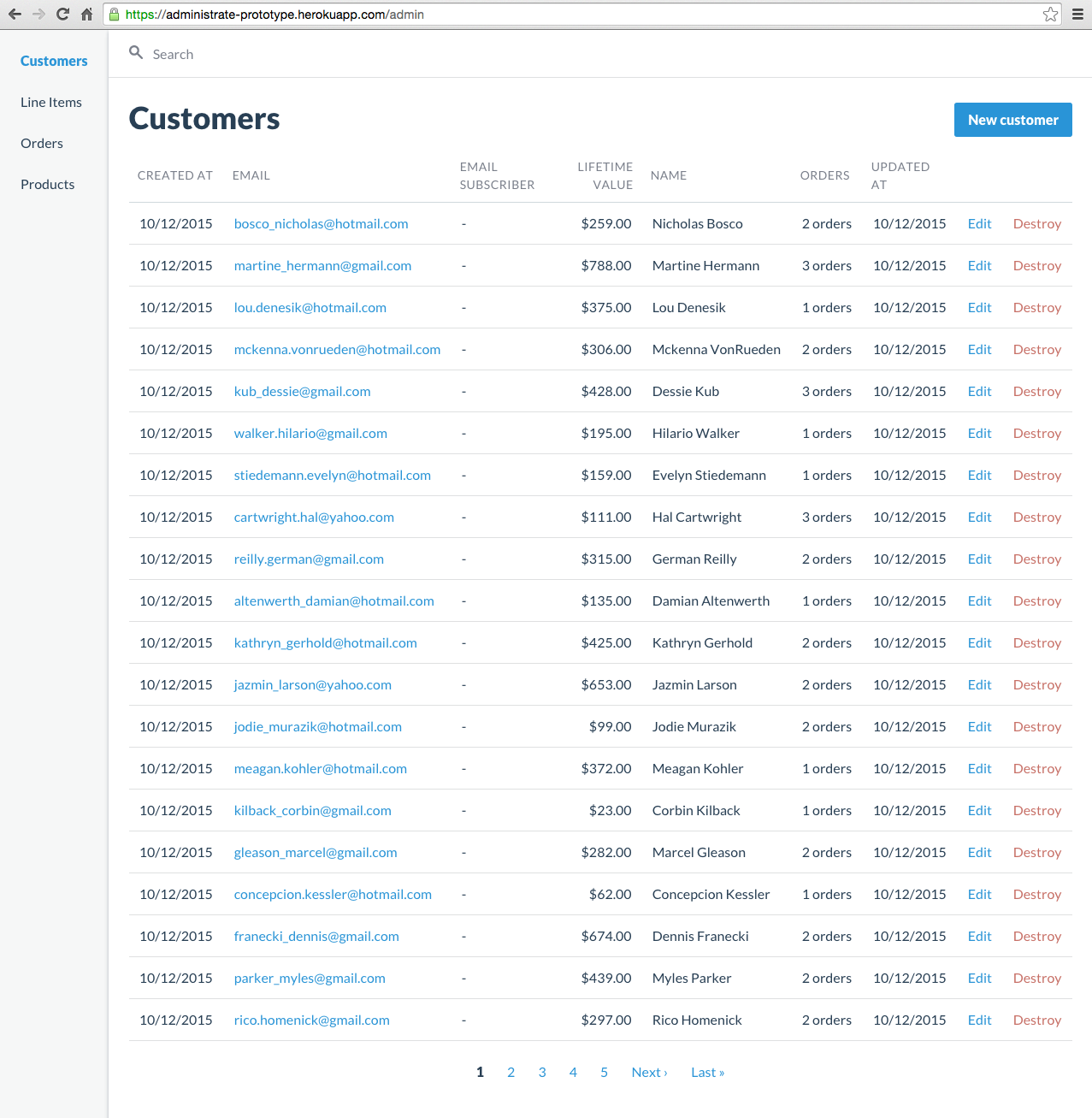Go to page 3 of customers
The height and width of the screenshot is (1118, 1092).
[x=541, y=1071]
